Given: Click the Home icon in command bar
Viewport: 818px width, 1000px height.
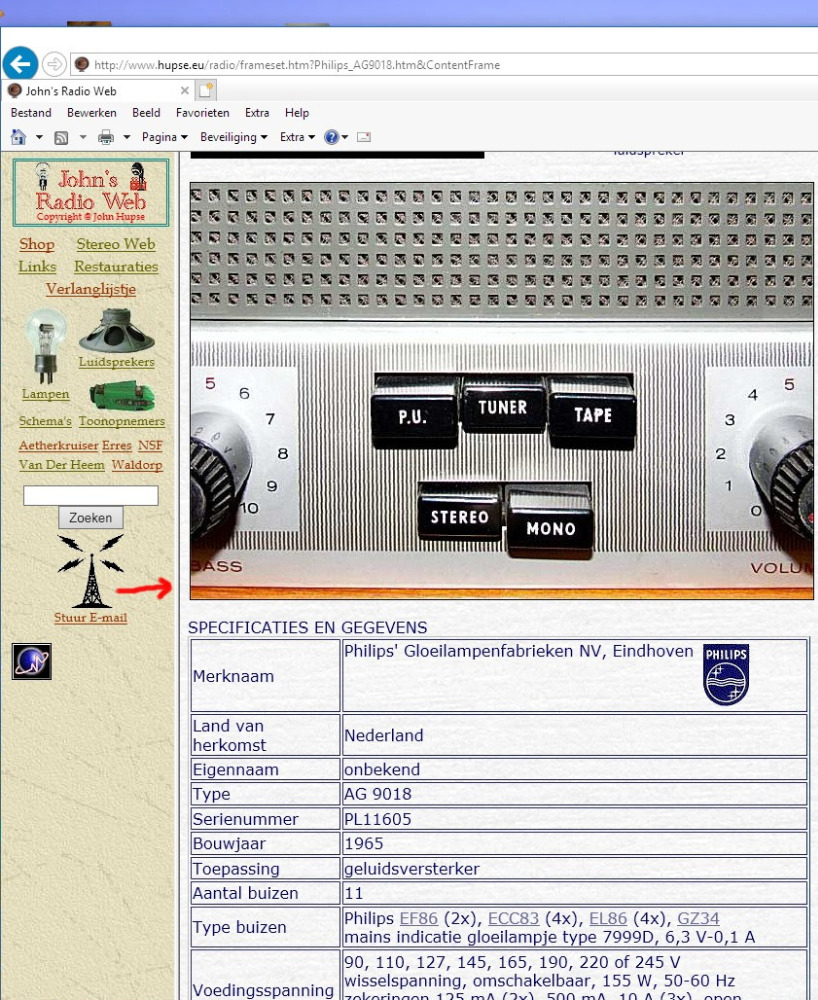Looking at the screenshot, I should coord(18,137).
